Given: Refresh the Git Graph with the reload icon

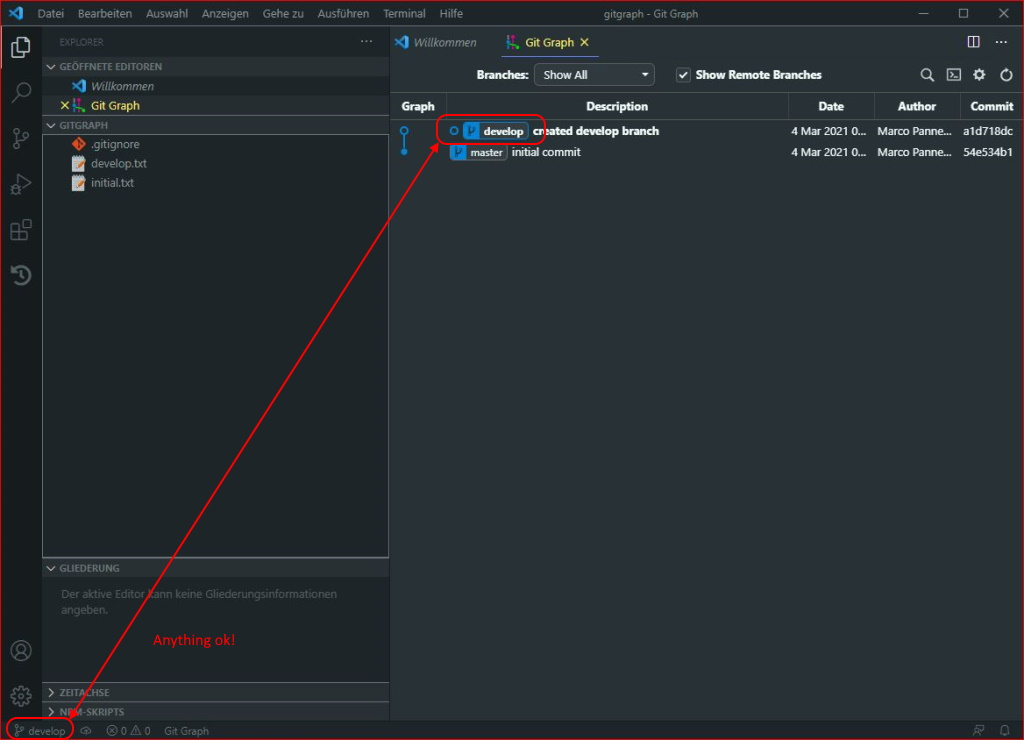Looking at the screenshot, I should pyautogui.click(x=1005, y=74).
